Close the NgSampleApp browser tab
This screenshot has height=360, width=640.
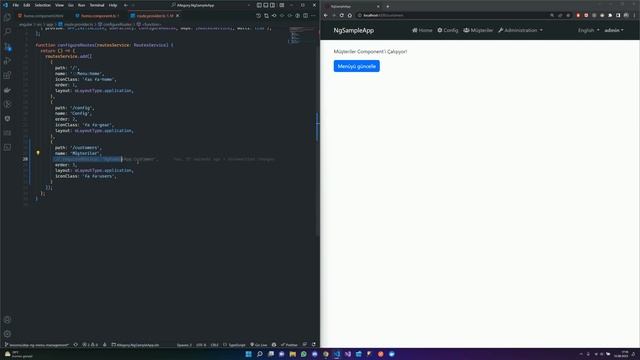378,7
